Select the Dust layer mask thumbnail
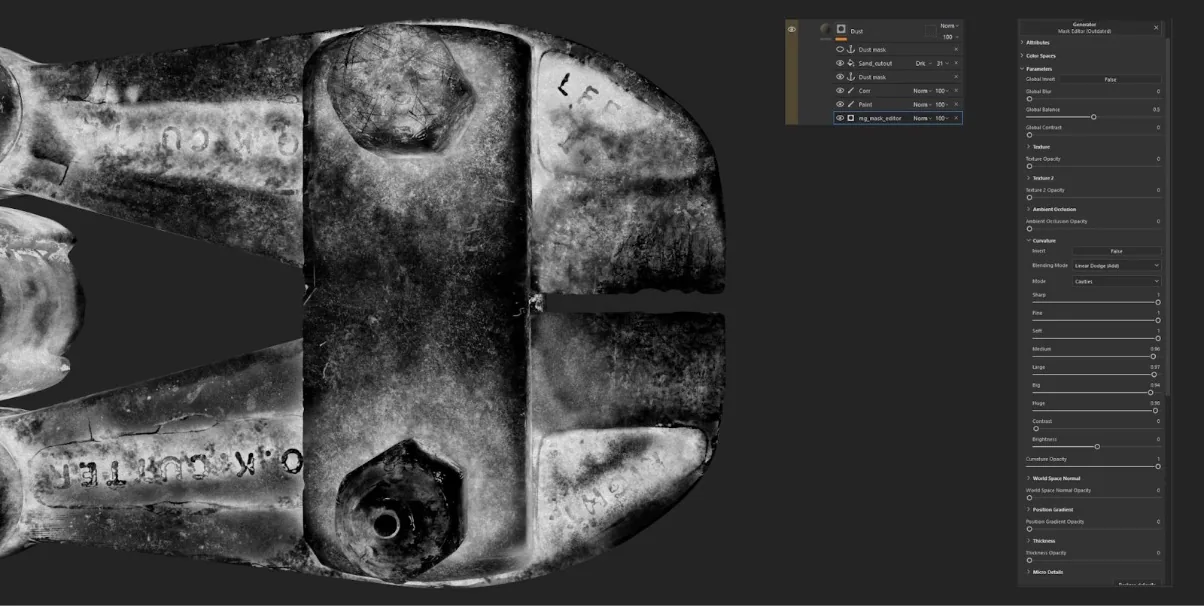Screen dimensions: 1204x606 841,29
